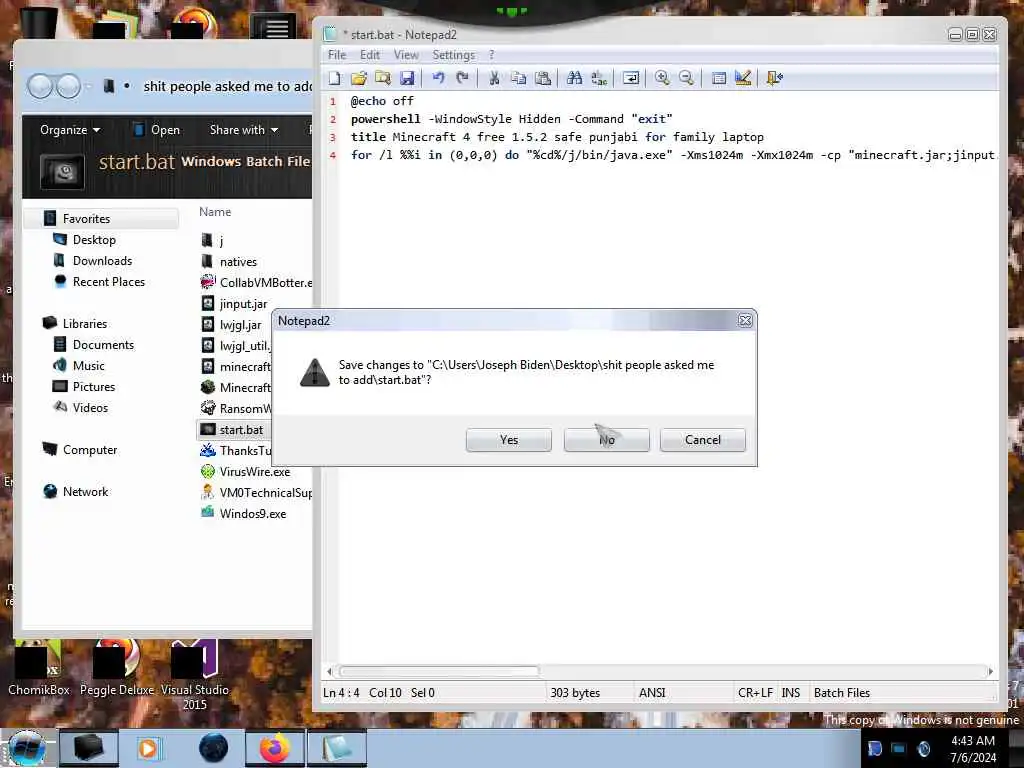Viewport: 1024px width, 768px height.
Task: Open the File menu in Notepad2
Action: 337,55
